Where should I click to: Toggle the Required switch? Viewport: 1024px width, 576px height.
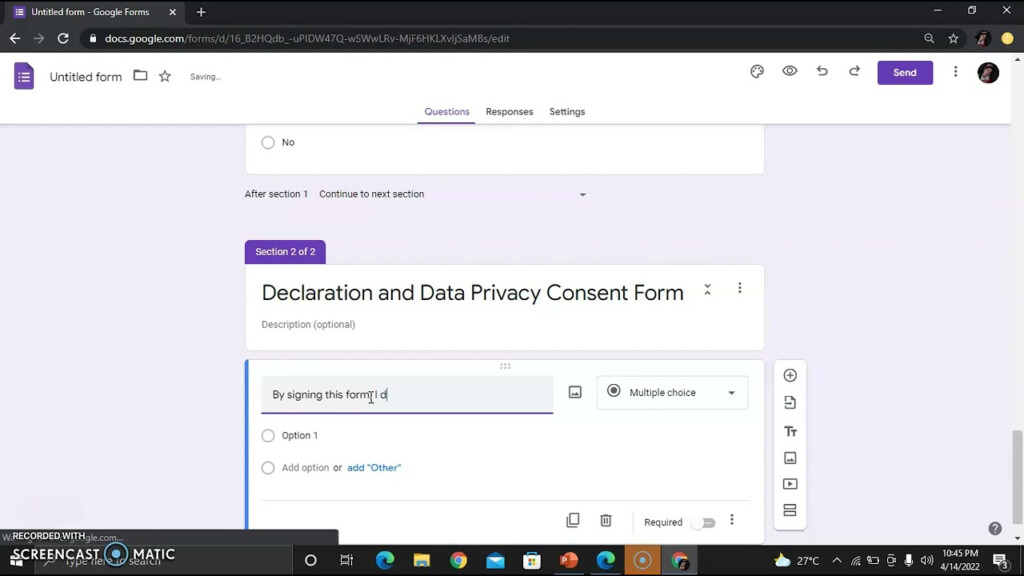point(705,522)
